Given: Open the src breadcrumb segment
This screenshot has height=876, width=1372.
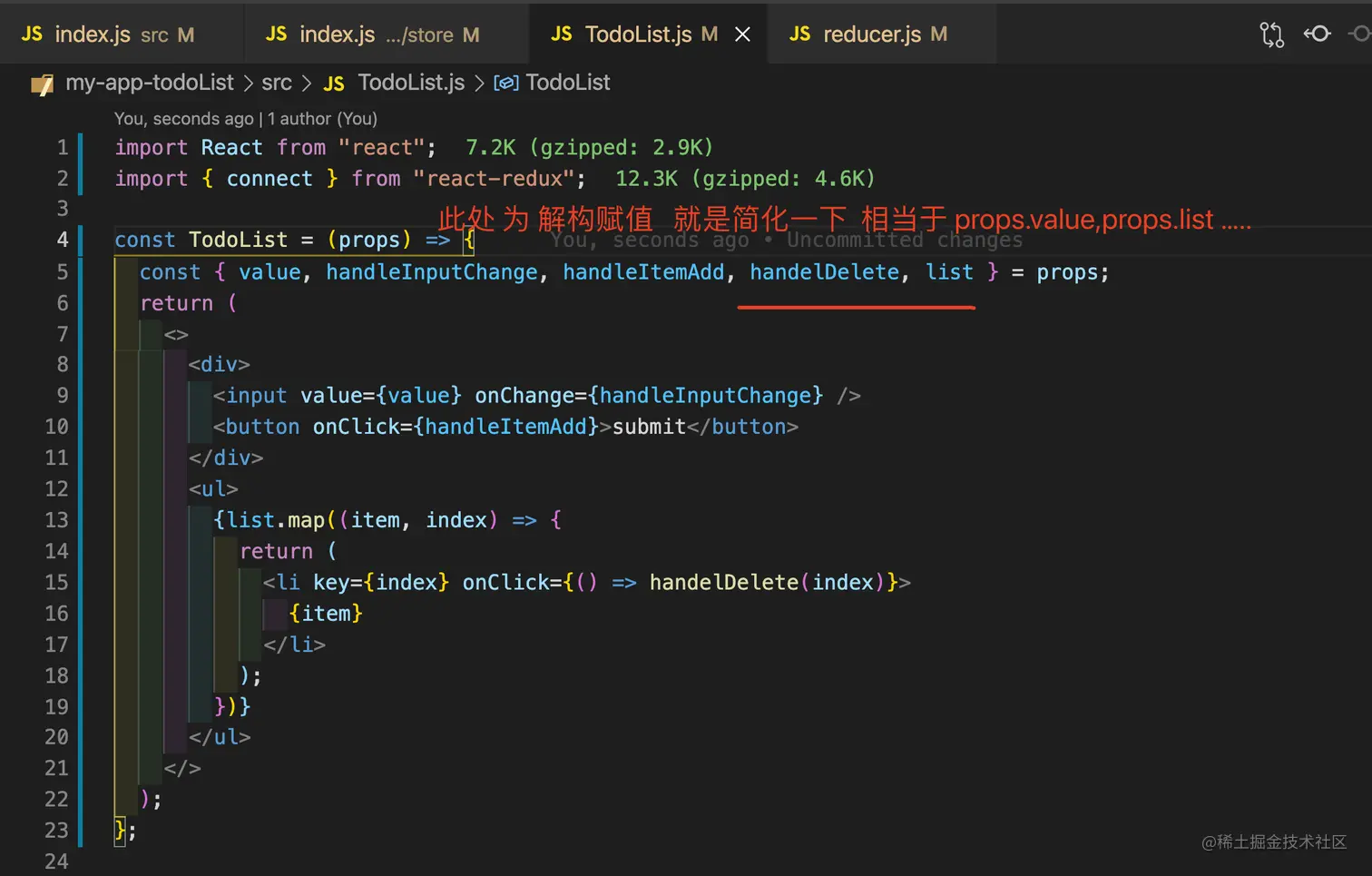Looking at the screenshot, I should click(x=277, y=83).
